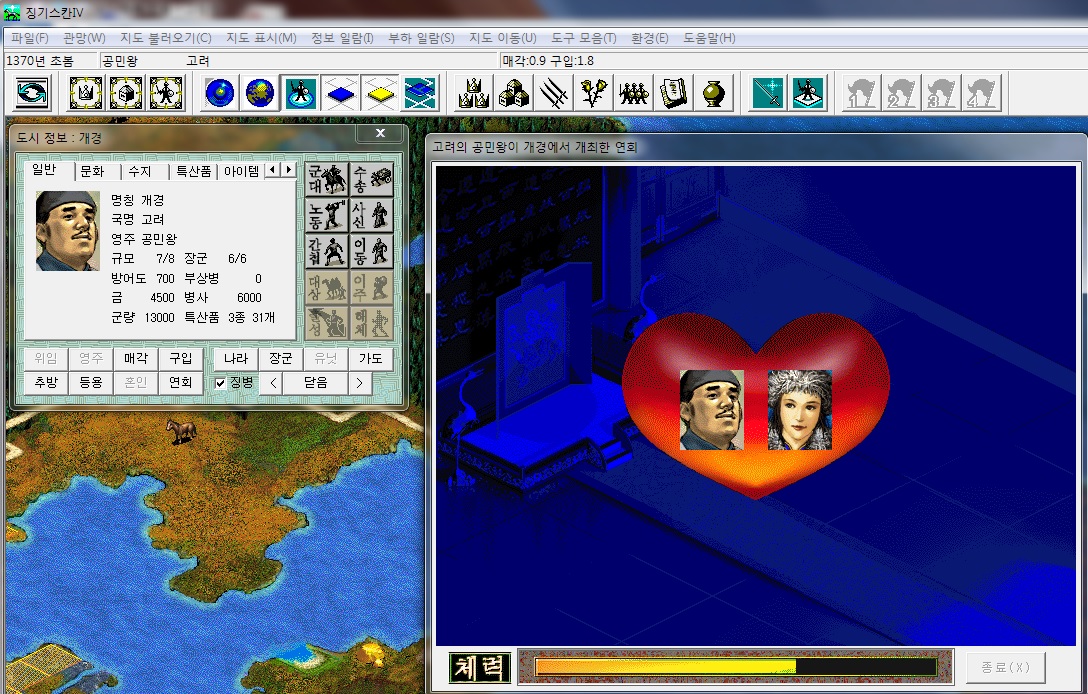Click the 나라 country button

point(236,359)
